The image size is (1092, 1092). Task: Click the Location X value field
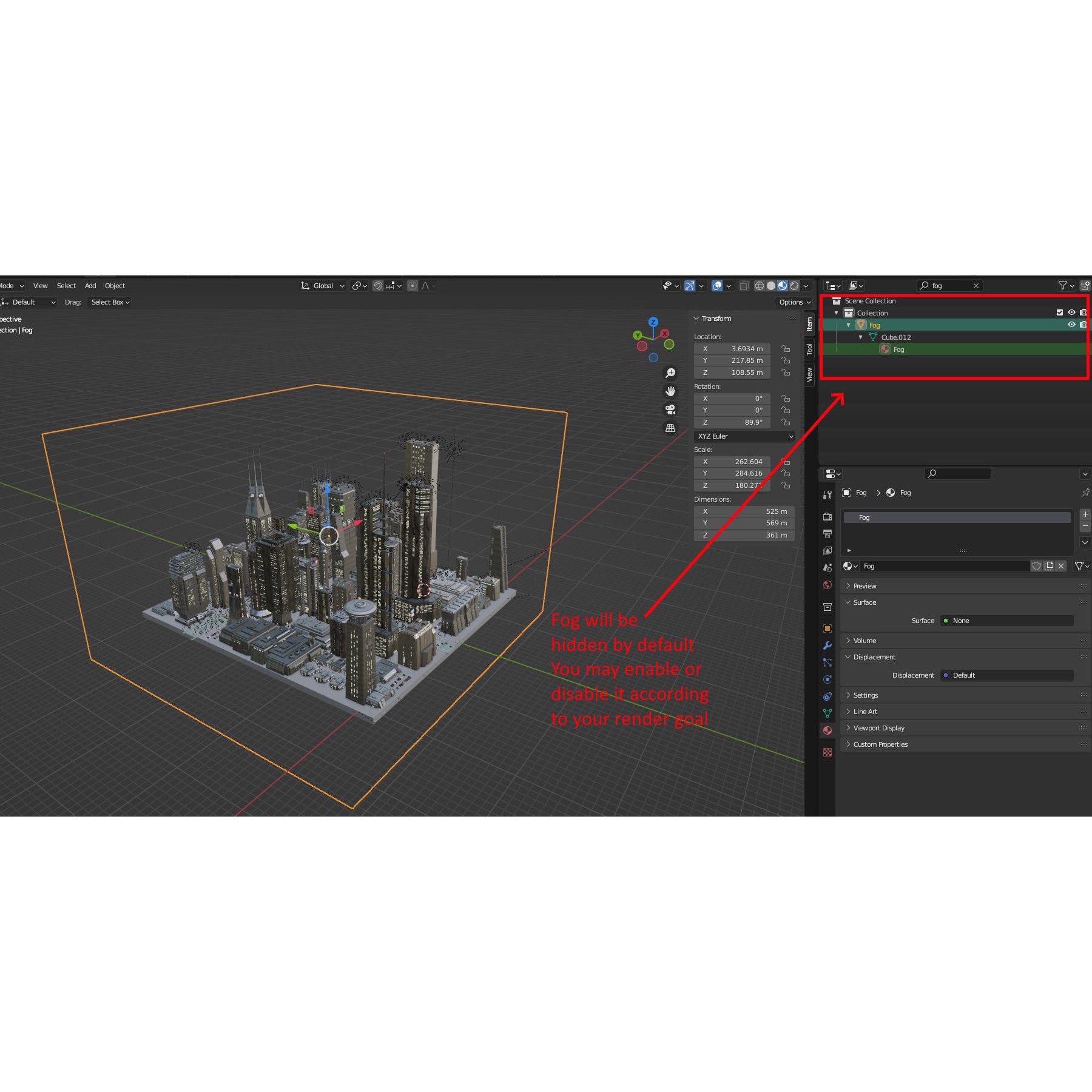pyautogui.click(x=732, y=349)
